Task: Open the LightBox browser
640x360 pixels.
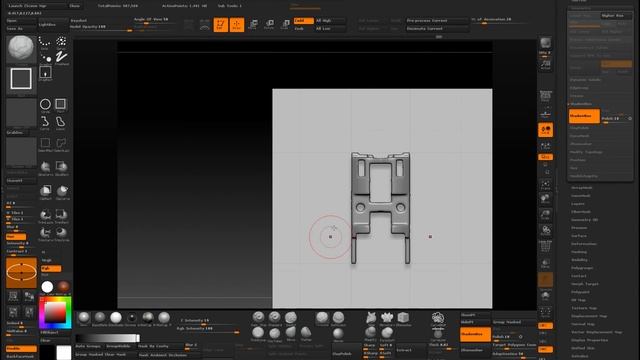Action: (53, 24)
